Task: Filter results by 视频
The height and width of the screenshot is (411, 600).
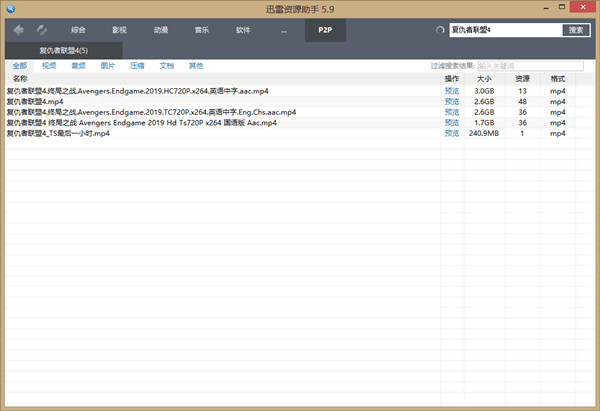Action: coord(49,66)
